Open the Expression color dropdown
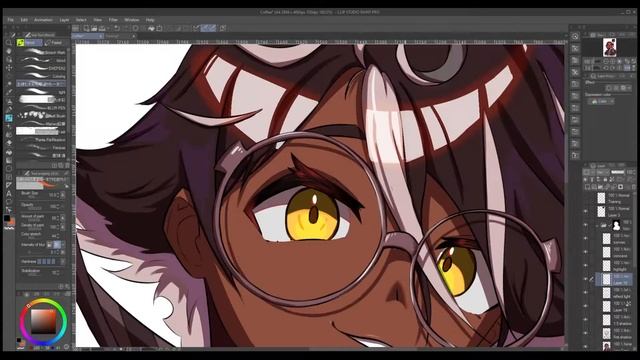 tap(601, 101)
